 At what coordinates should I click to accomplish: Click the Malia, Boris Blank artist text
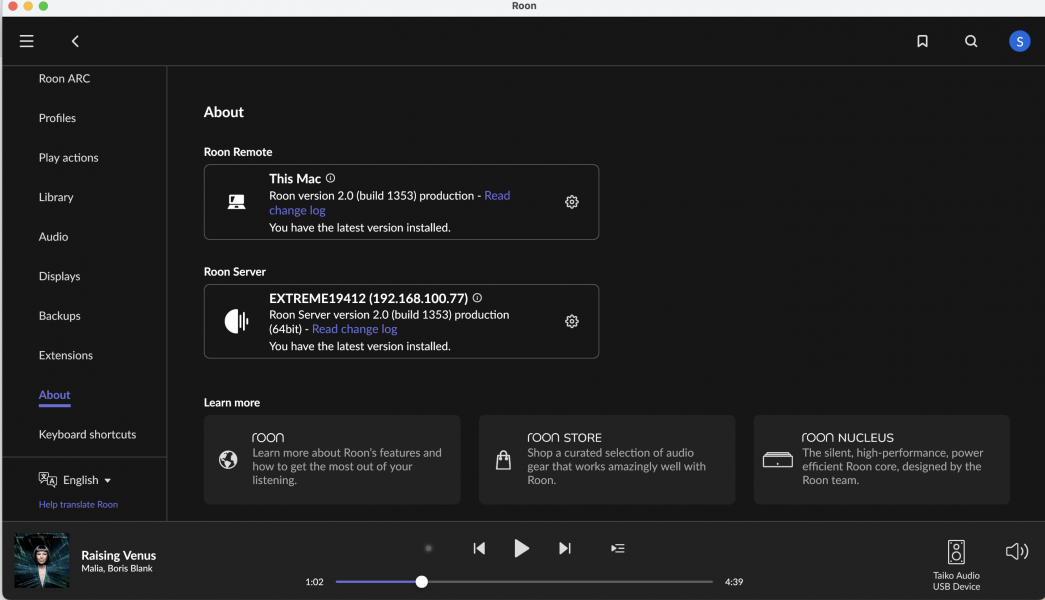117,569
